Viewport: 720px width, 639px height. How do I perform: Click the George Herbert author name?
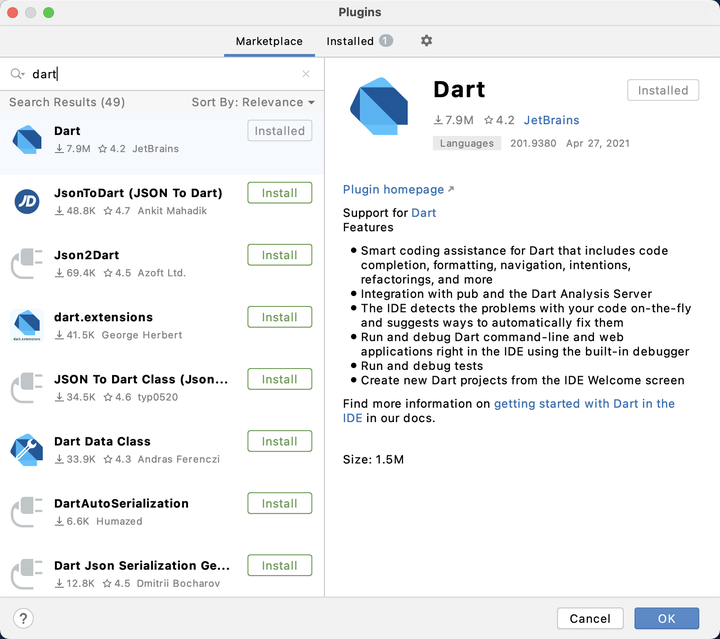click(x=142, y=335)
